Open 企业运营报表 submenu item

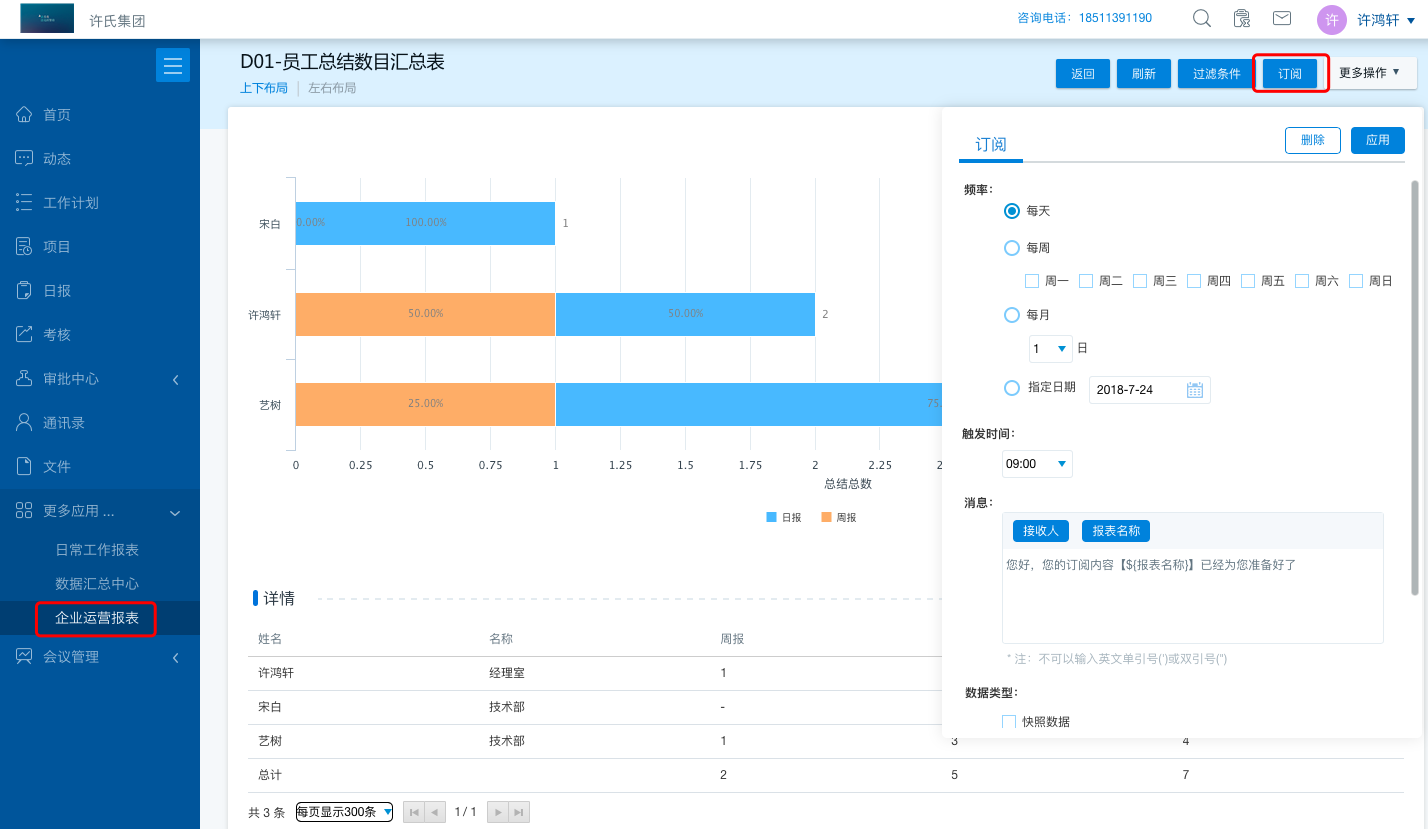tap(97, 618)
